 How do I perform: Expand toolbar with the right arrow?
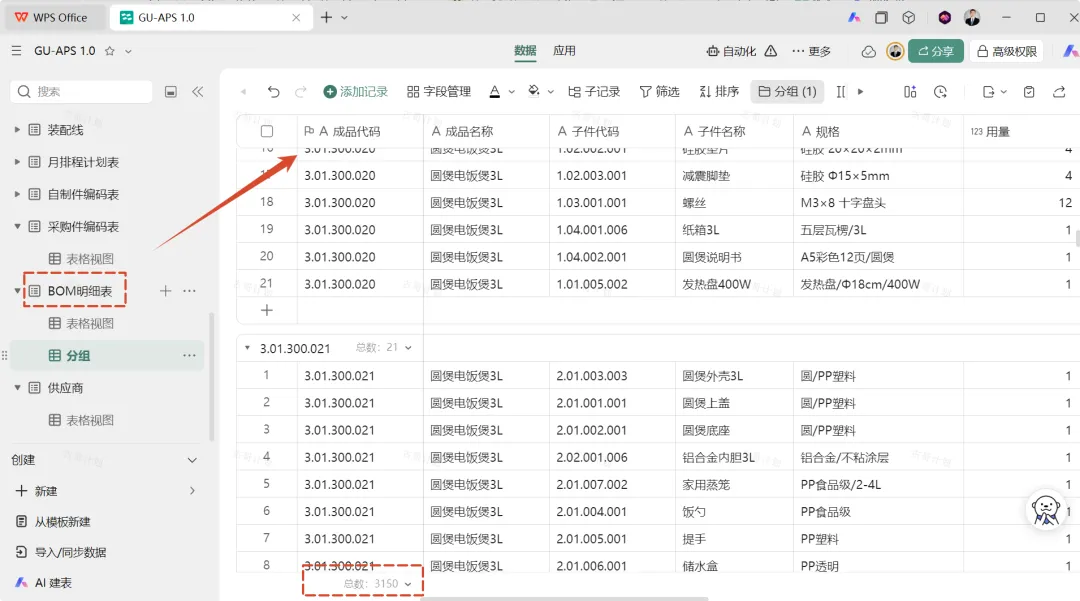(x=860, y=92)
